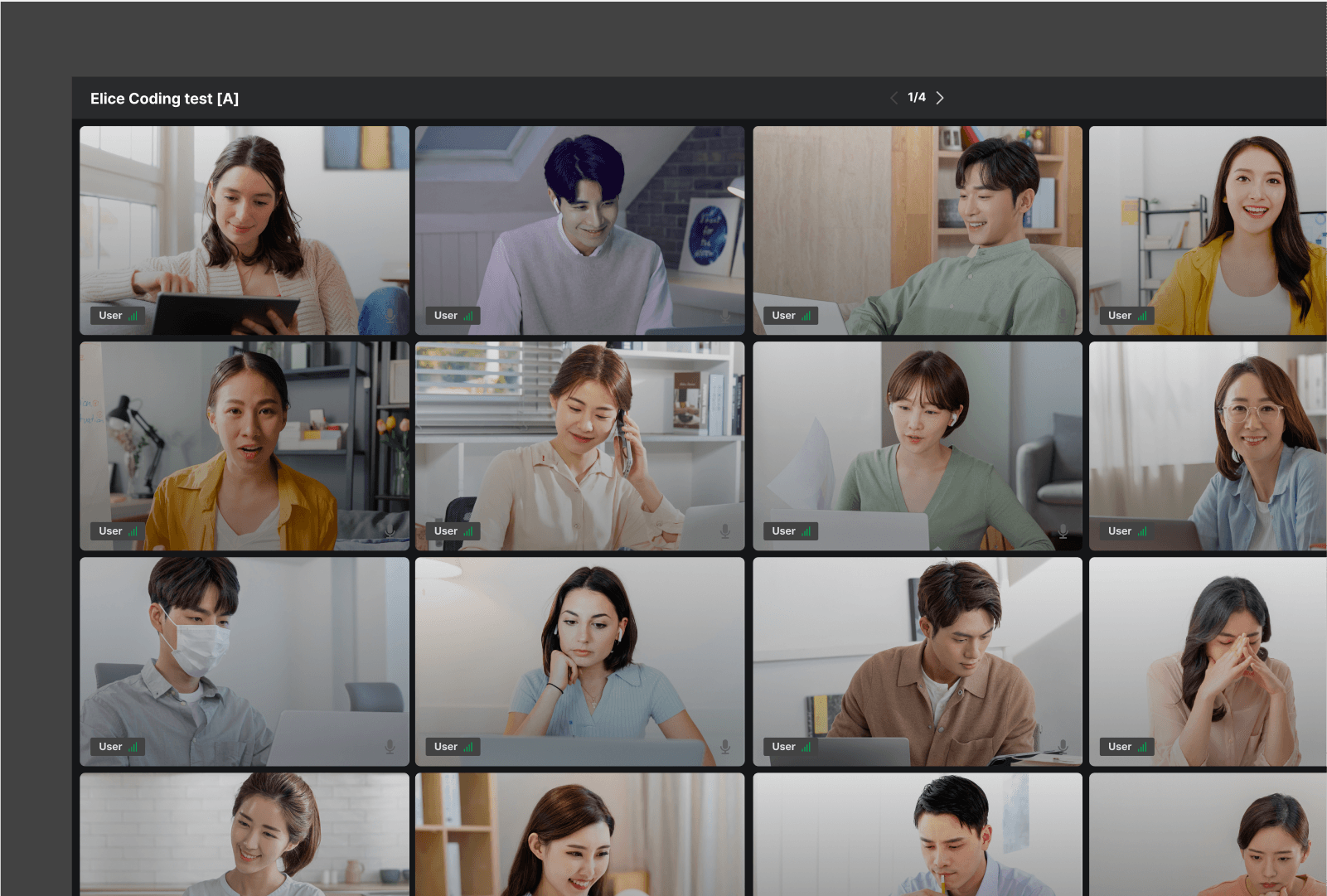The height and width of the screenshot is (896, 1327).
Task: Click User label on lavender sweater man's tile
Action: pos(446,316)
